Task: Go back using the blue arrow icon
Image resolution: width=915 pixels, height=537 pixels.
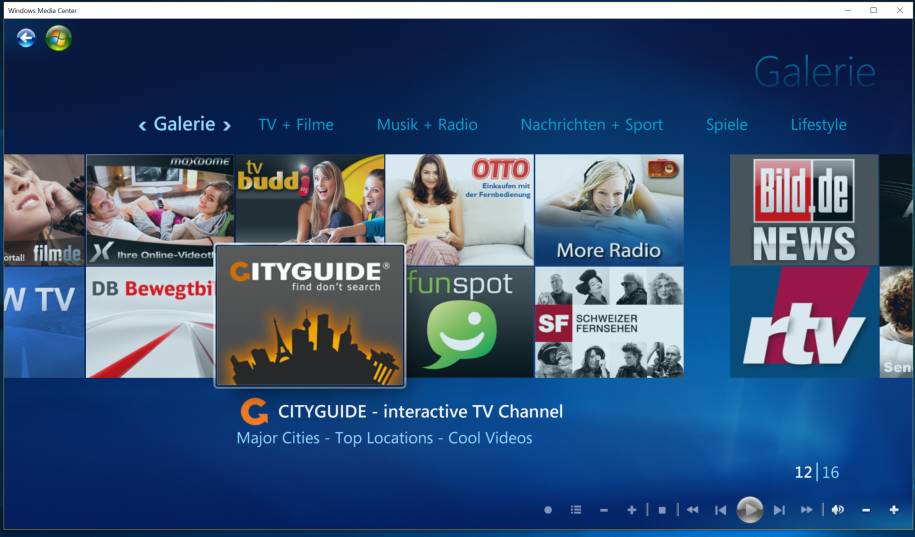Action: 26,39
